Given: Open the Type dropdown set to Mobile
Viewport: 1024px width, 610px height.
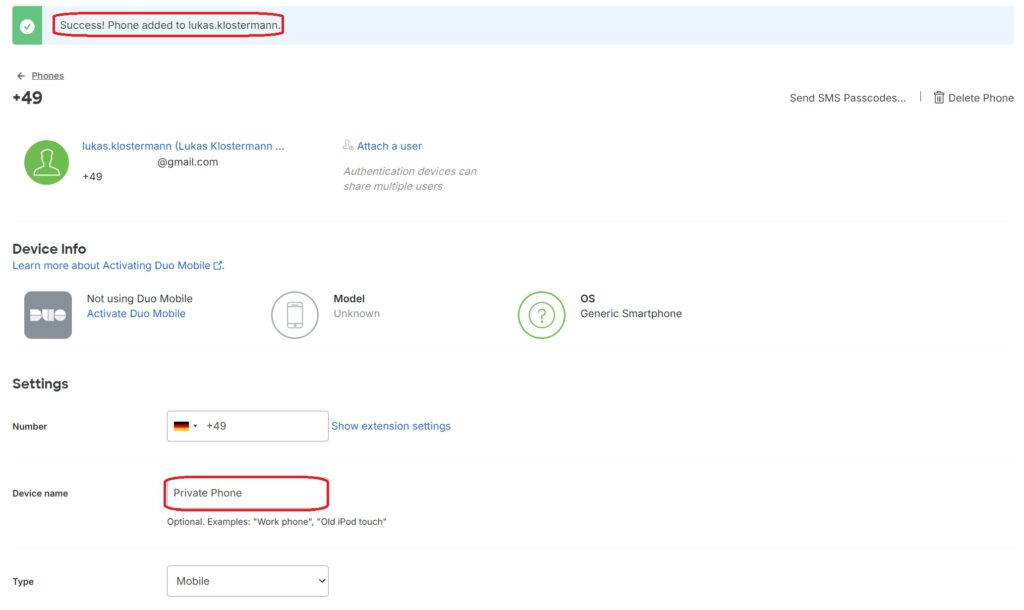Looking at the screenshot, I should [x=248, y=581].
